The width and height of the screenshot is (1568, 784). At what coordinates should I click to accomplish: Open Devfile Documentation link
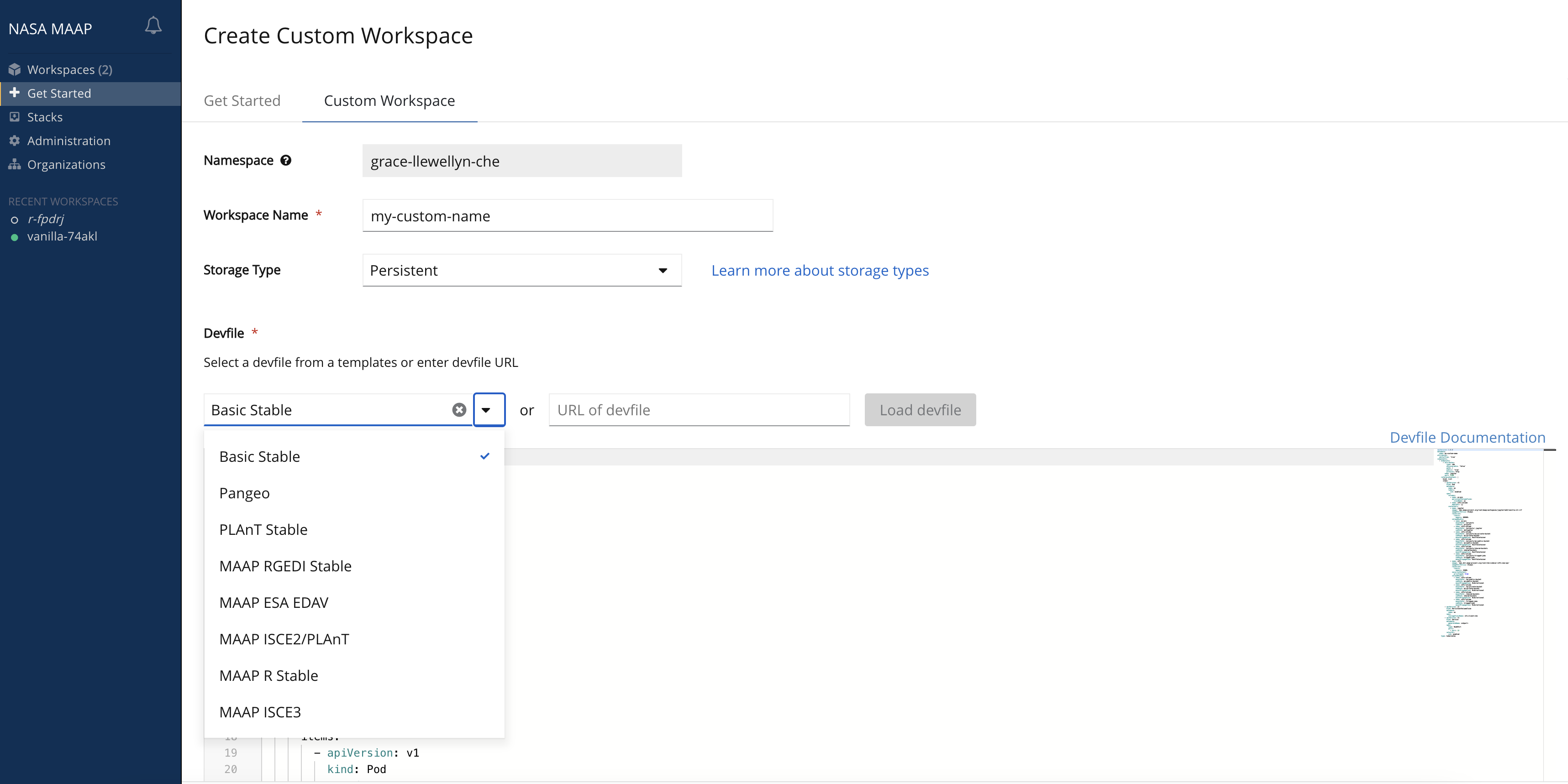(1467, 437)
